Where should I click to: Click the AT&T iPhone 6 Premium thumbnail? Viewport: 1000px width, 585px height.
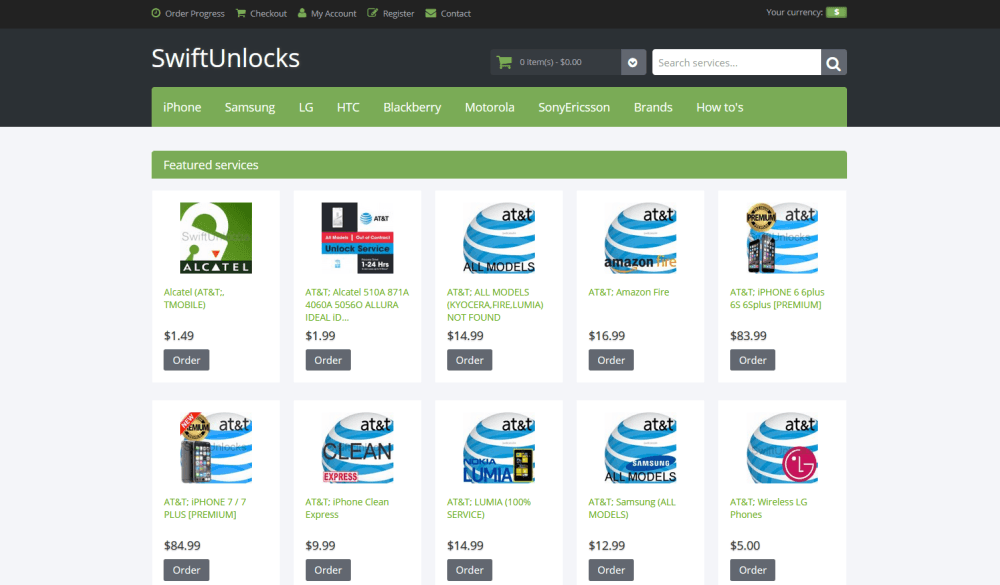click(782, 238)
